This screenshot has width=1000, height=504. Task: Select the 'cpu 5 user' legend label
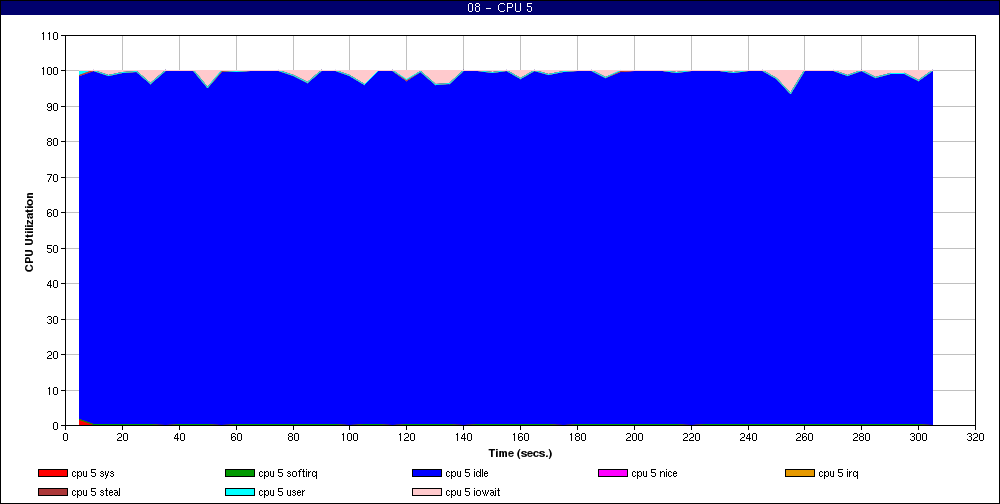coord(281,493)
